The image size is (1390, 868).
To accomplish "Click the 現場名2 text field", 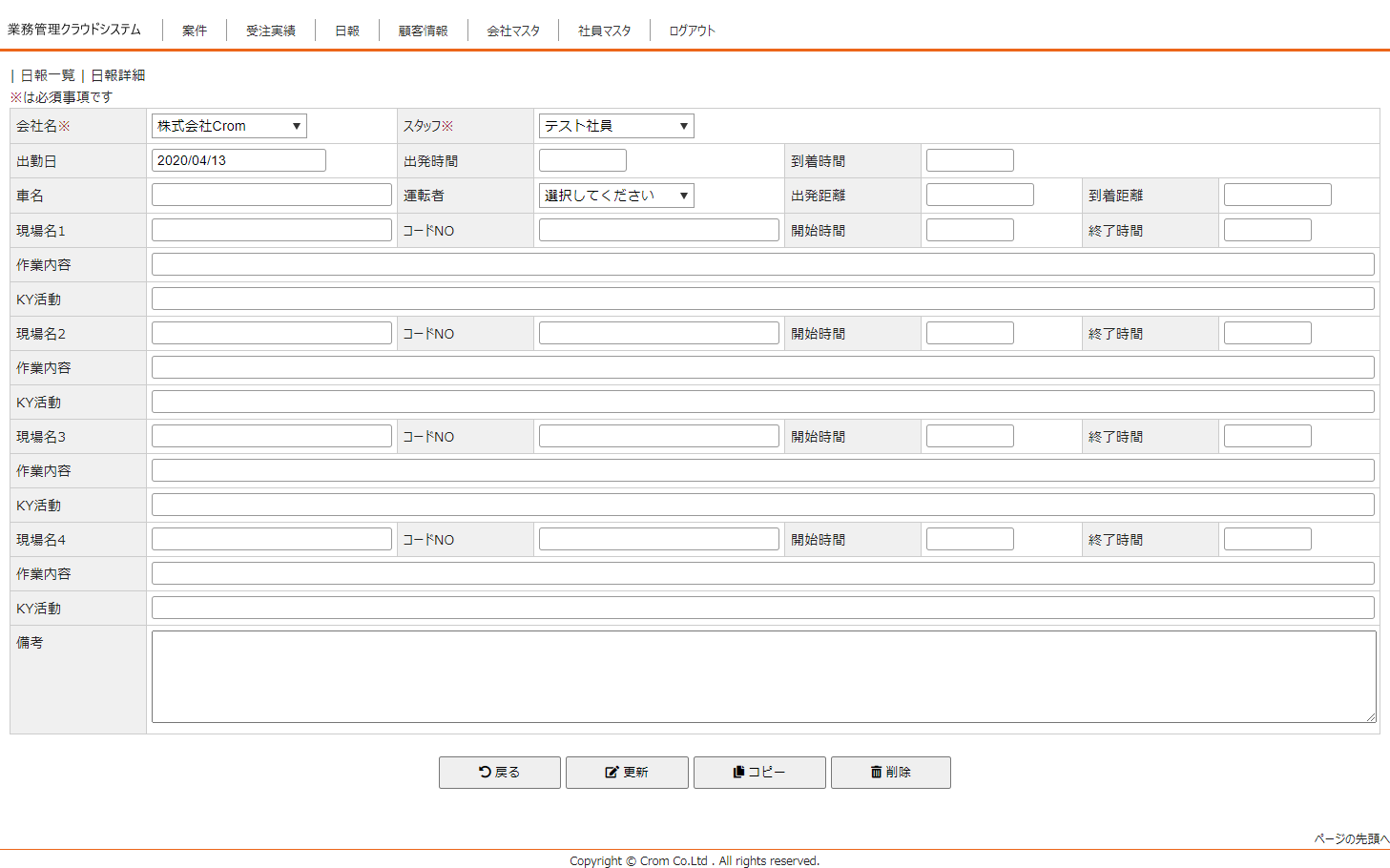I will click(272, 333).
